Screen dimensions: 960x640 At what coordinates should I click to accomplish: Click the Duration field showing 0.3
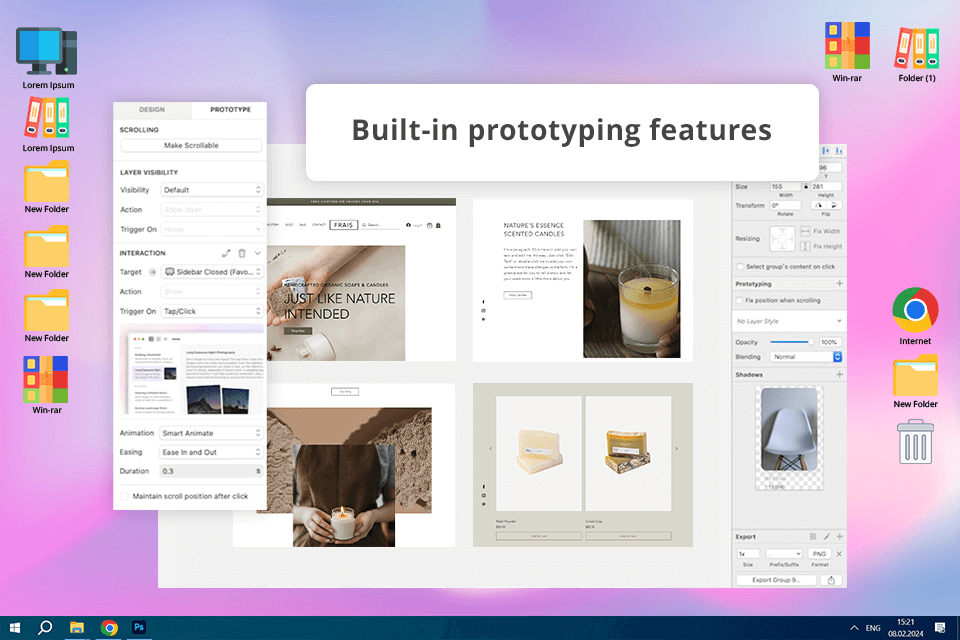tap(211, 471)
